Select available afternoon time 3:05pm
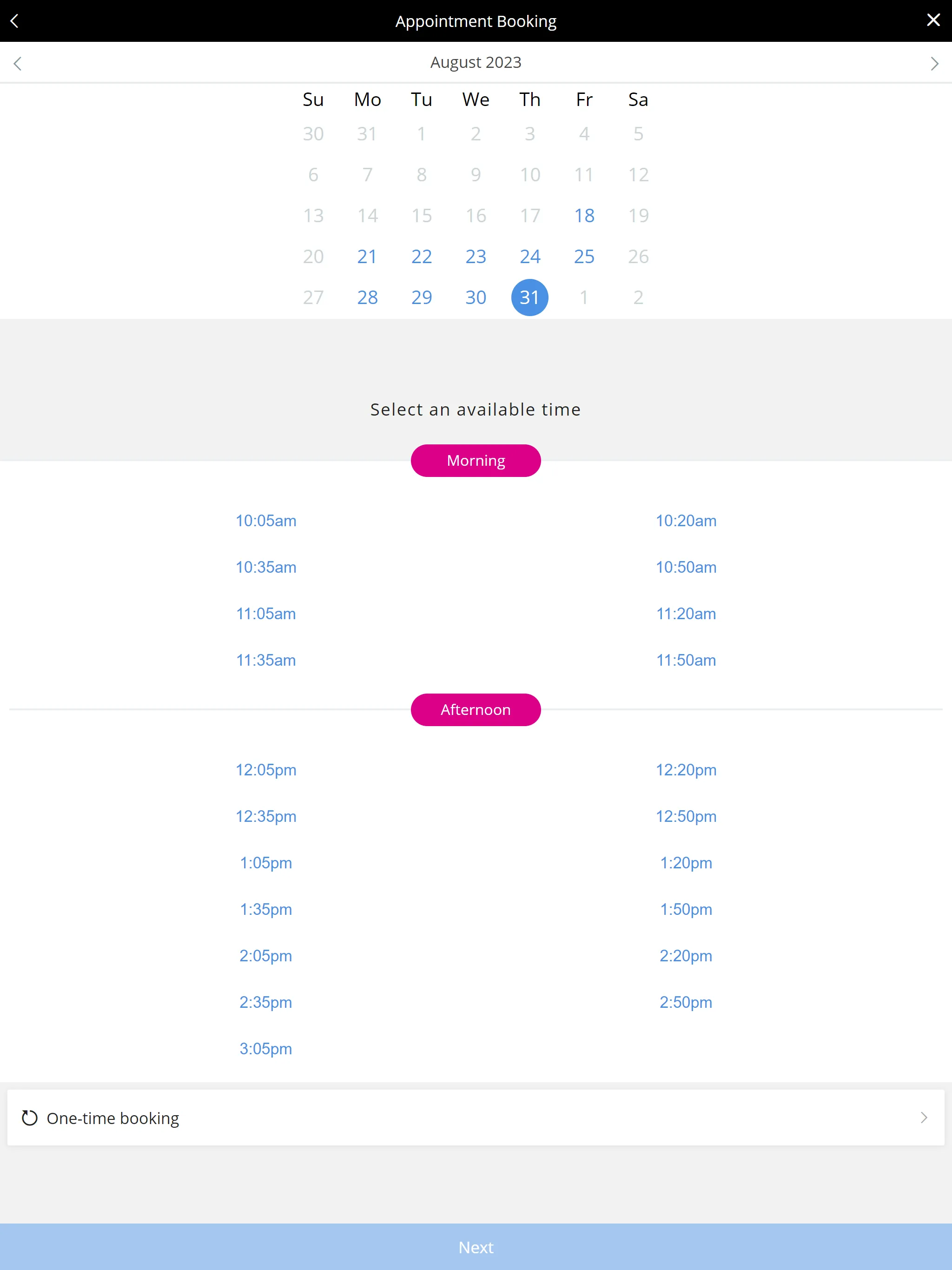Screen dimensions: 952x1270 click(x=265, y=1048)
